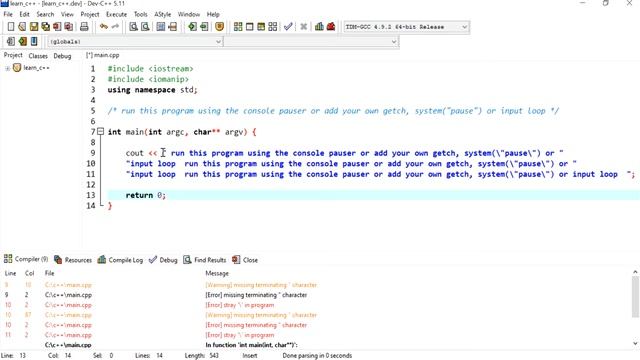Click the Print toolbar icon

[84, 27]
